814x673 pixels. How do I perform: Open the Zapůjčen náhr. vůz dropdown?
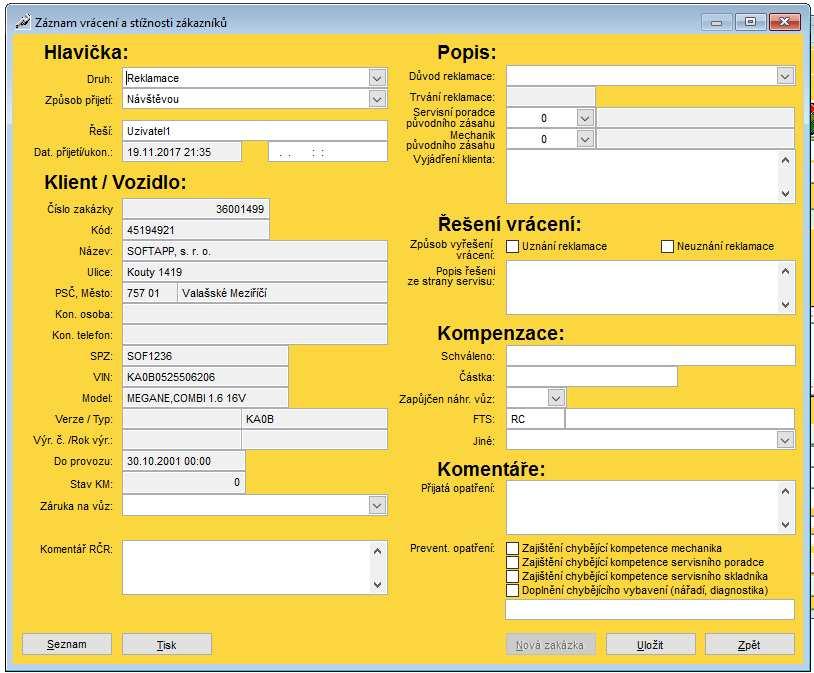pos(556,398)
